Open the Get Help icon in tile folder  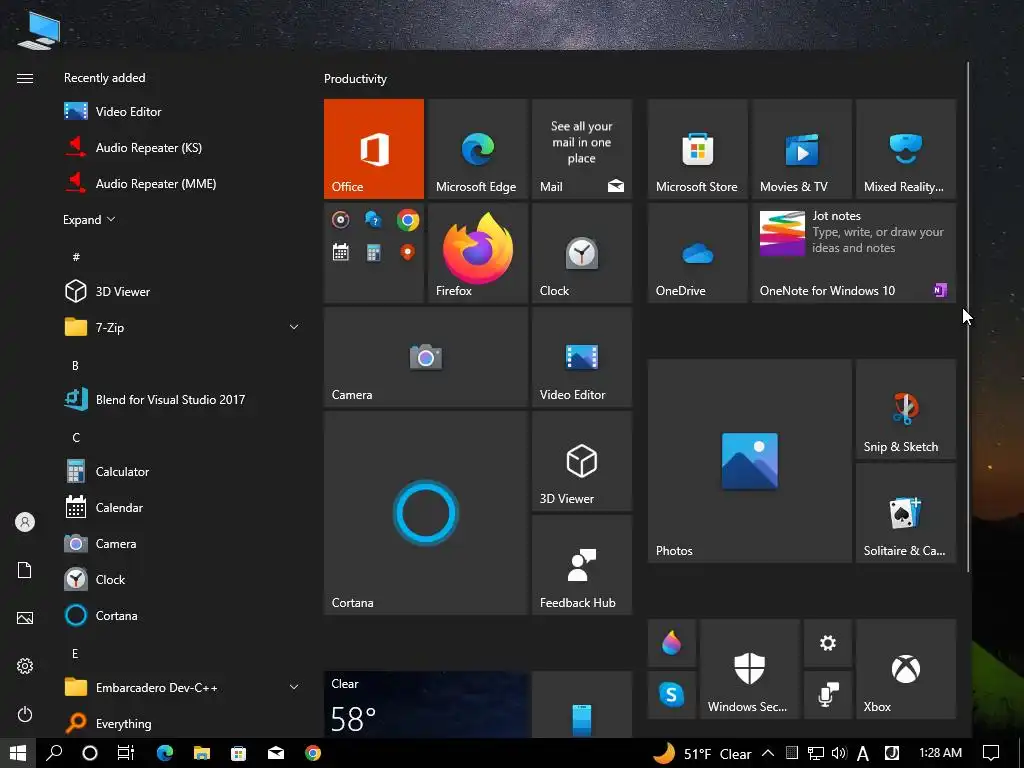point(374,220)
